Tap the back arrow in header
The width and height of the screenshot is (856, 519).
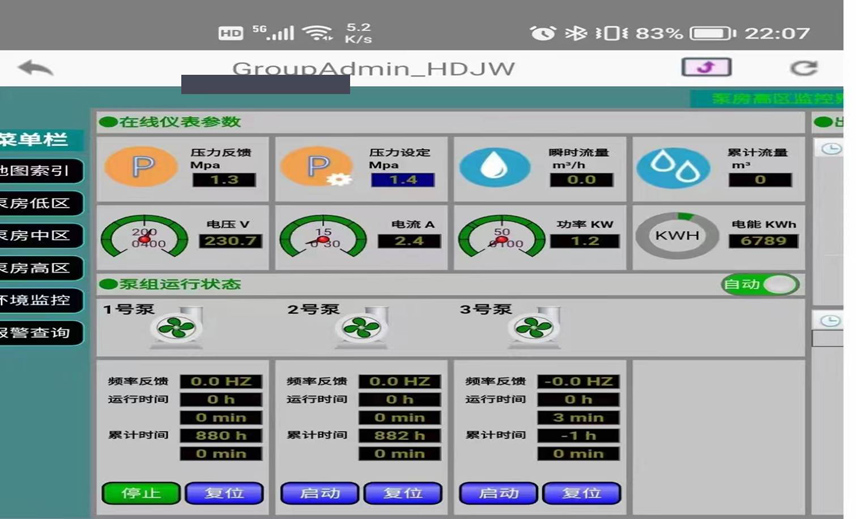[x=36, y=68]
